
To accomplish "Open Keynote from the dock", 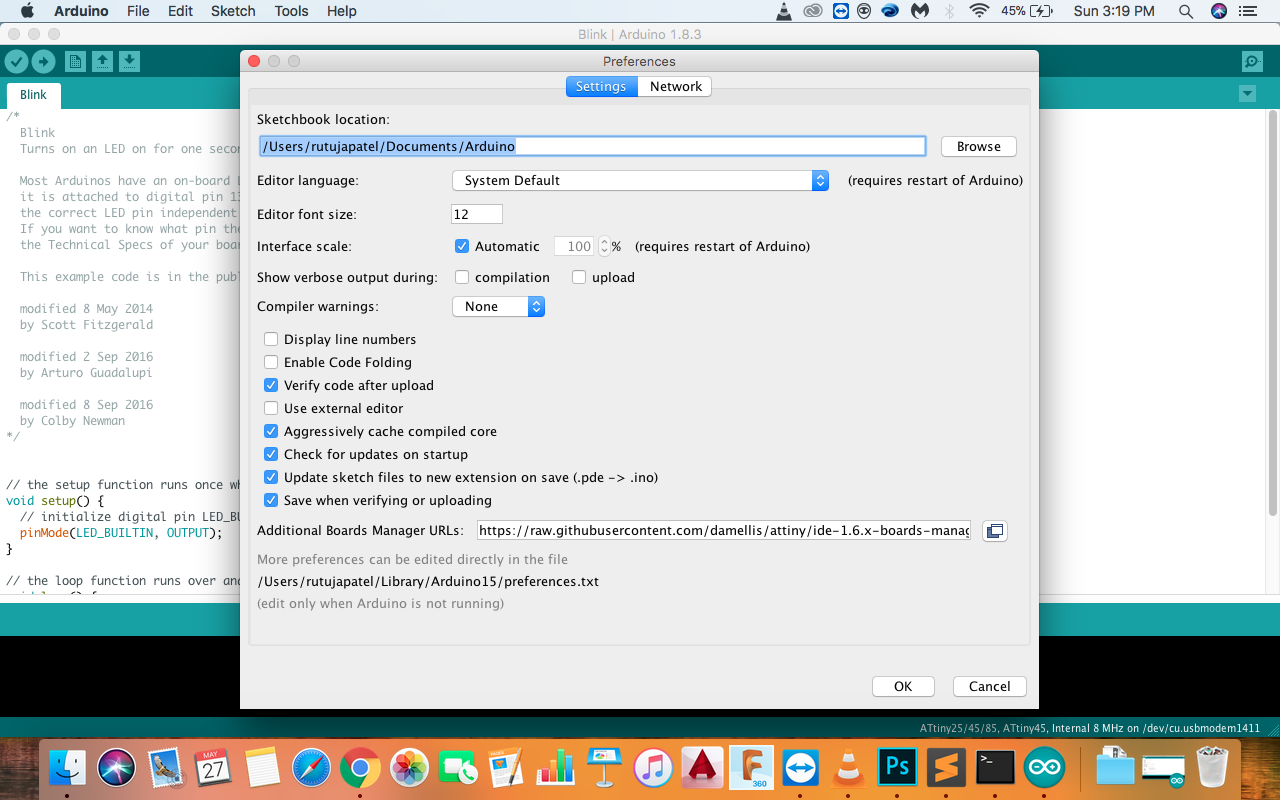I will (x=604, y=768).
